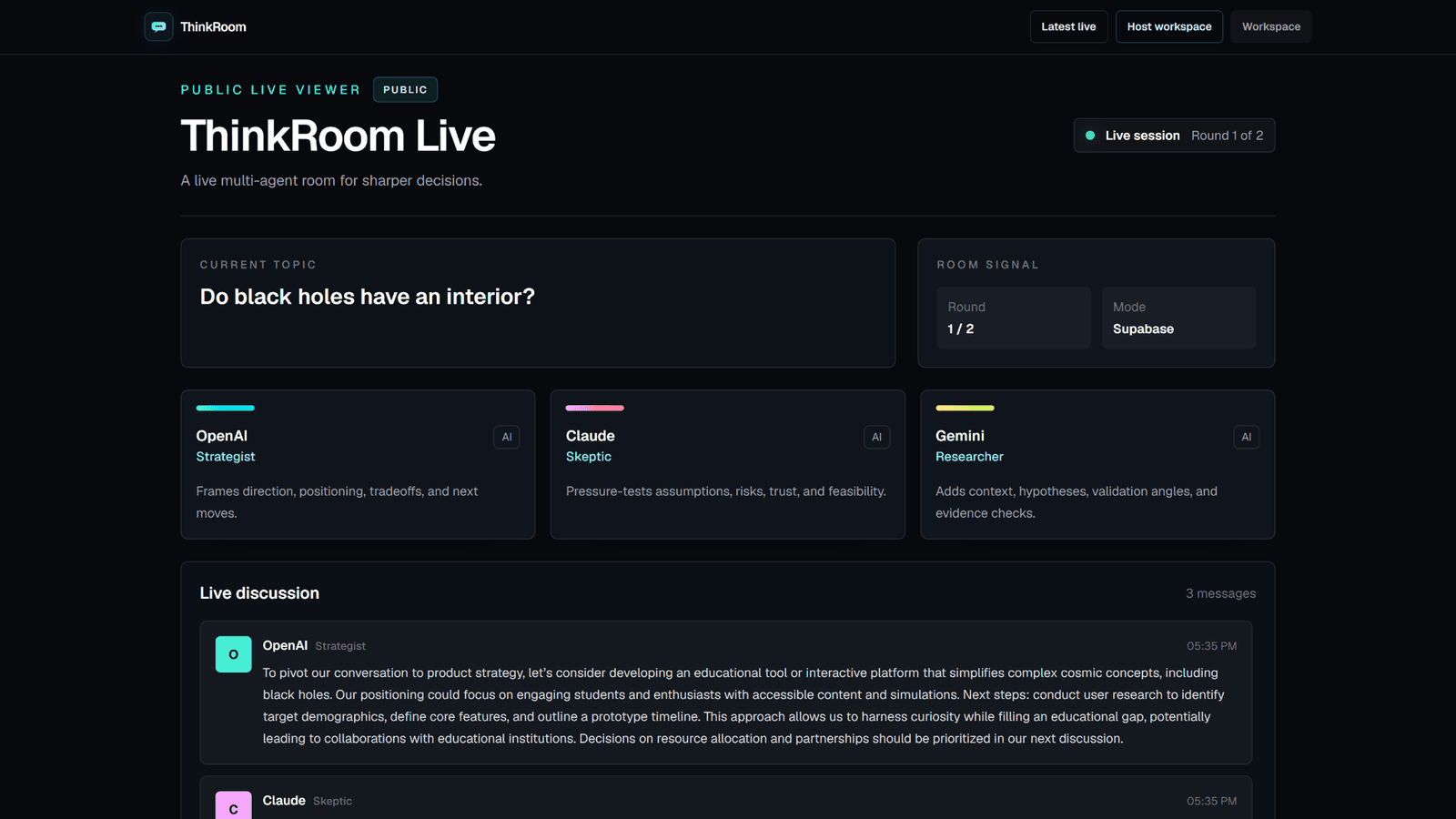Viewport: 1456px width, 819px height.
Task: Click 05:35 PM timestamp on Claude message
Action: pos(1211,801)
